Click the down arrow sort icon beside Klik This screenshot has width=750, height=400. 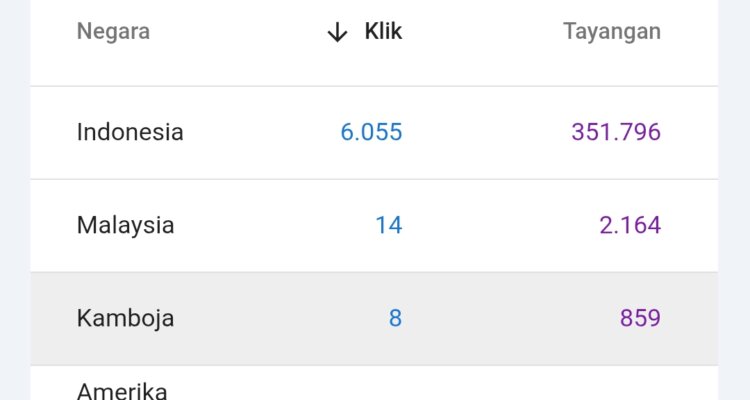[337, 32]
